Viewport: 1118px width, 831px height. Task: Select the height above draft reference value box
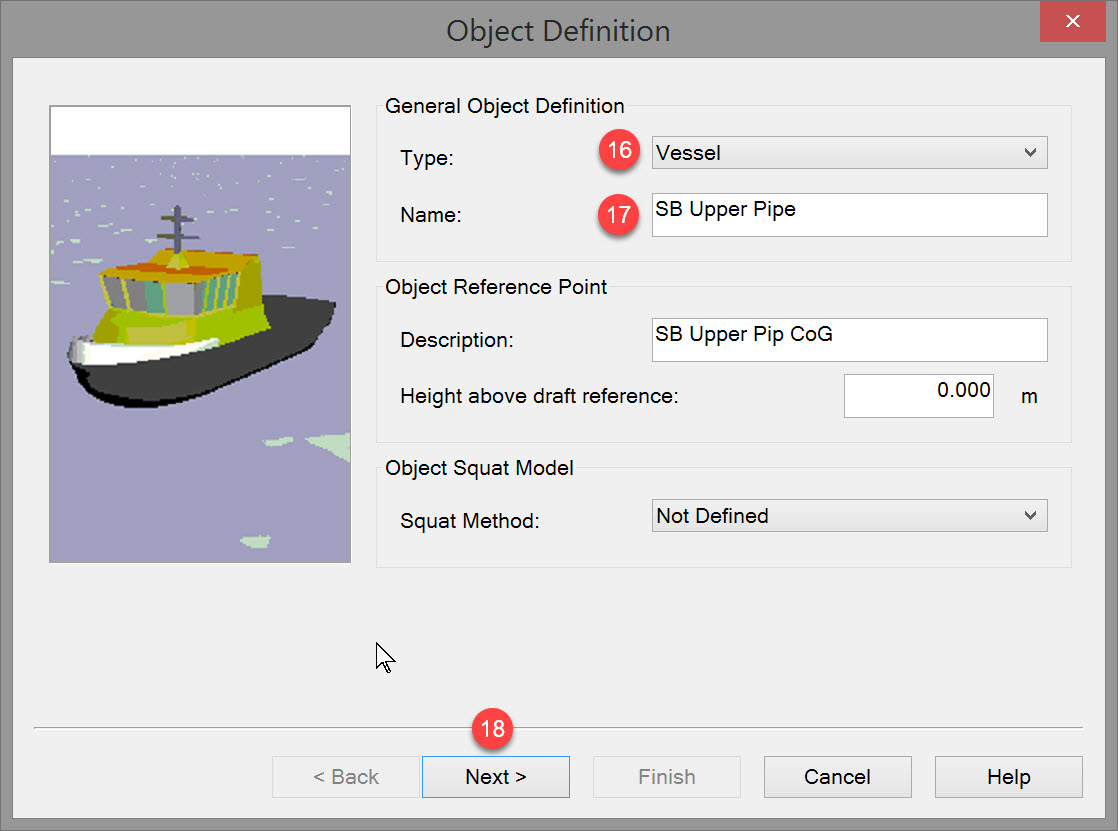point(918,396)
